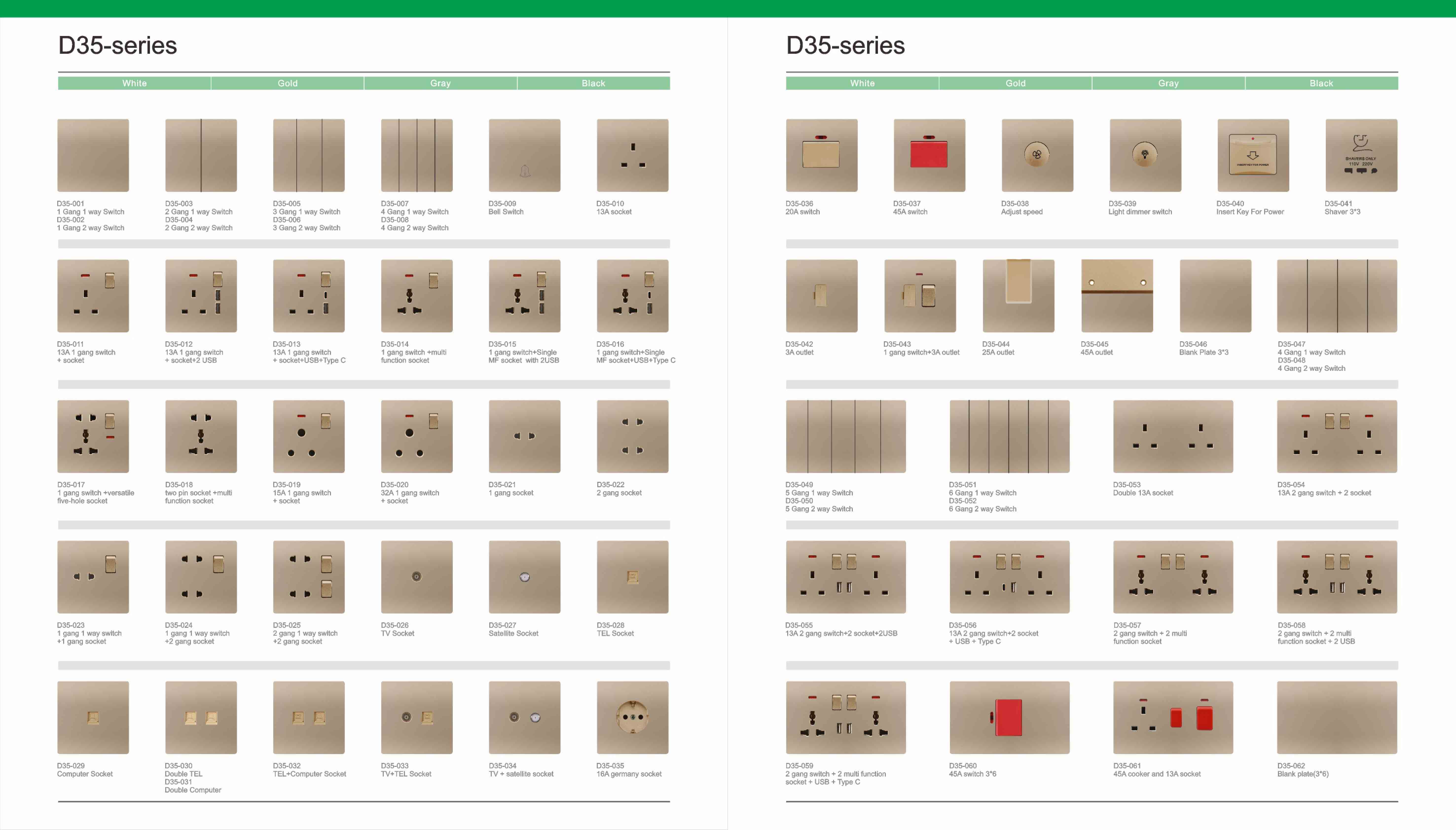
Task: Click the D35-018 two pin socket image
Action: tap(201, 436)
